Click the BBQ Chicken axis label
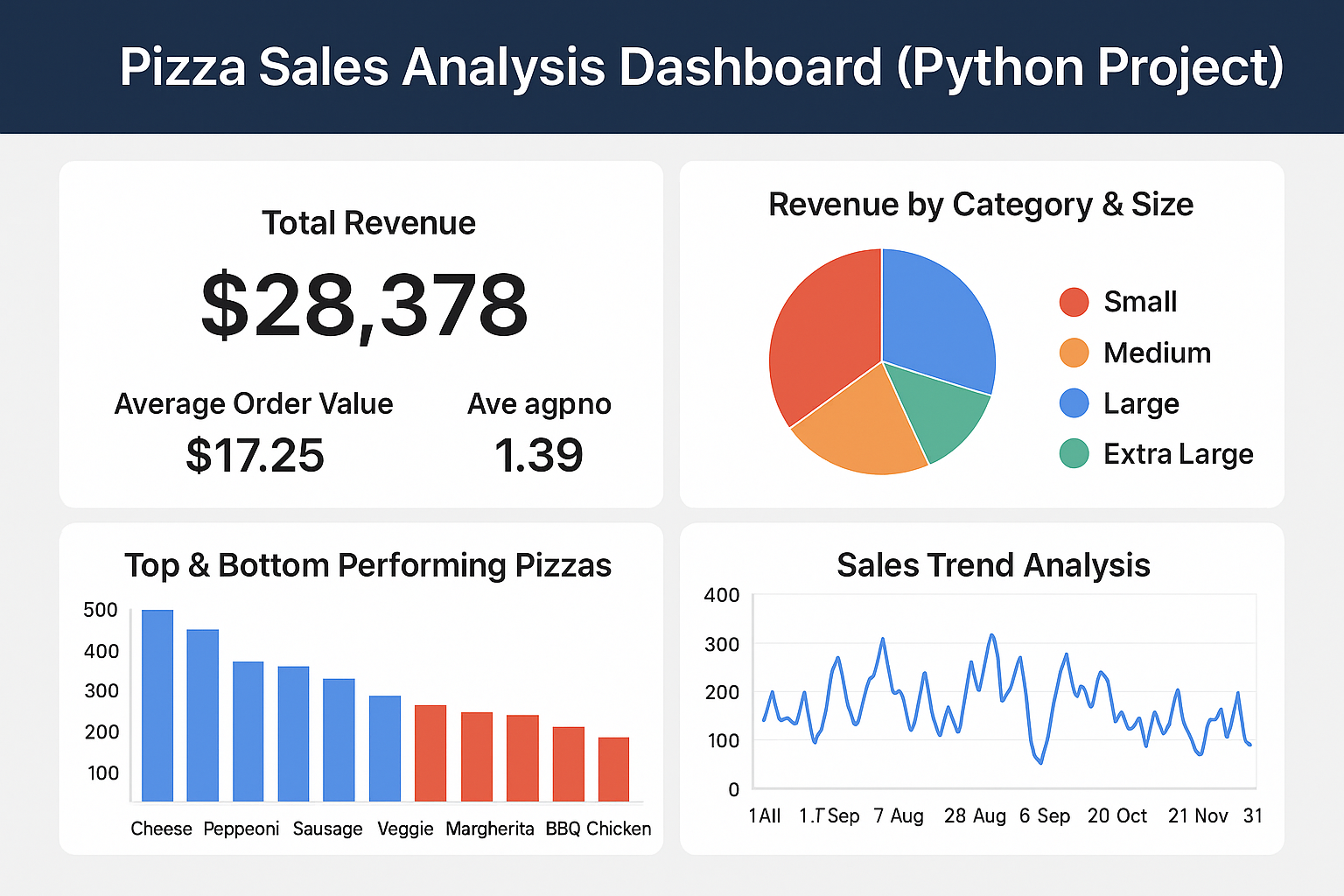 [x=598, y=829]
